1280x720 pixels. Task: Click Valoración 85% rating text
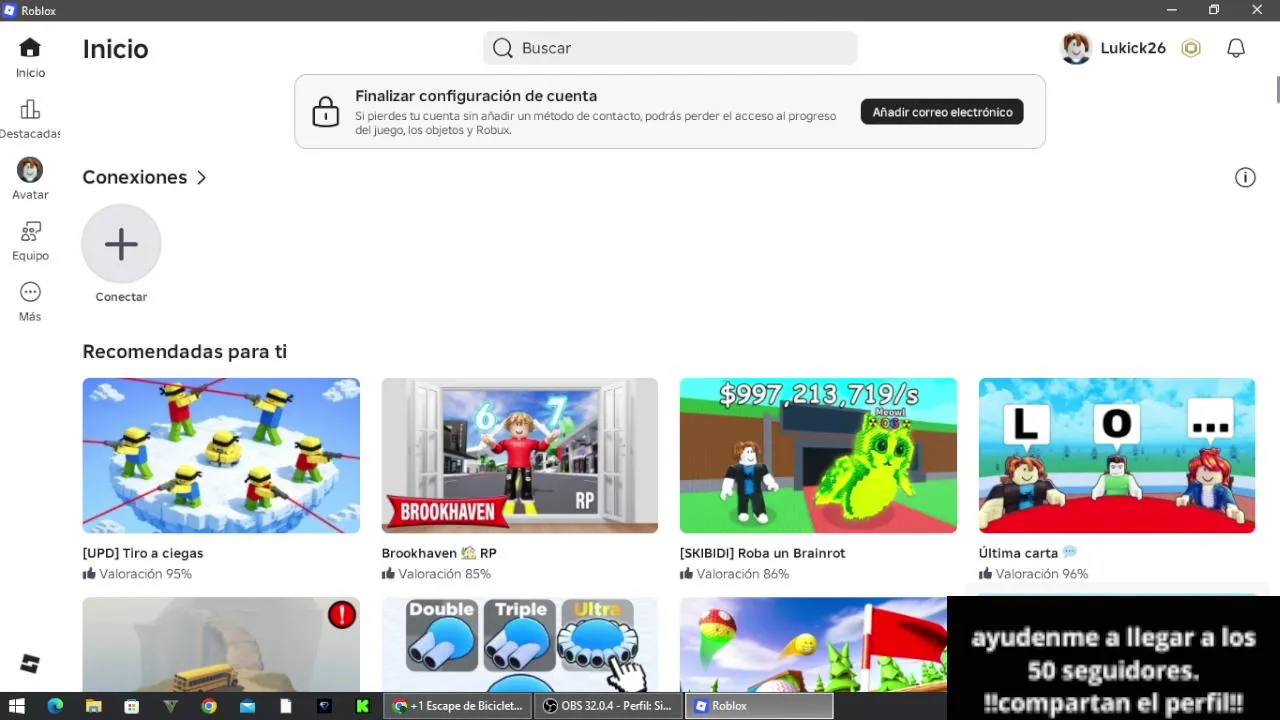(444, 574)
